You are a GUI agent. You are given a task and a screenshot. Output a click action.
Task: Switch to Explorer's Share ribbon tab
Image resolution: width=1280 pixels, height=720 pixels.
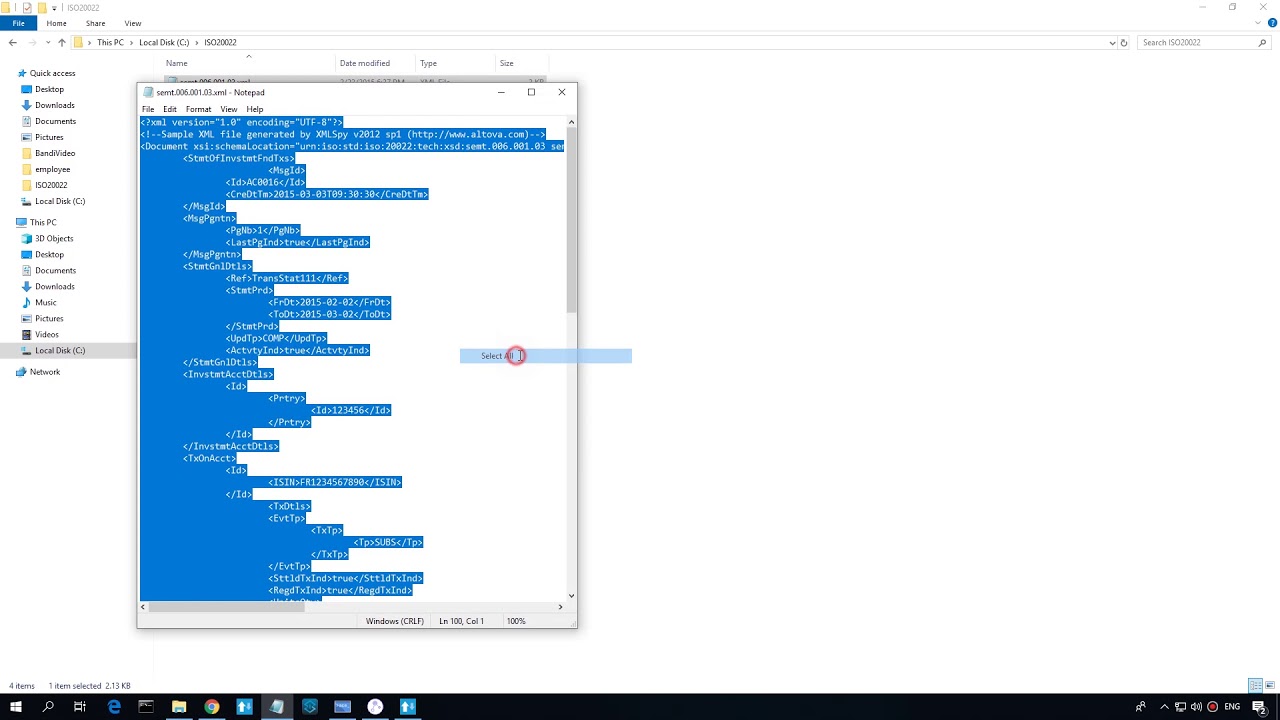[x=95, y=23]
